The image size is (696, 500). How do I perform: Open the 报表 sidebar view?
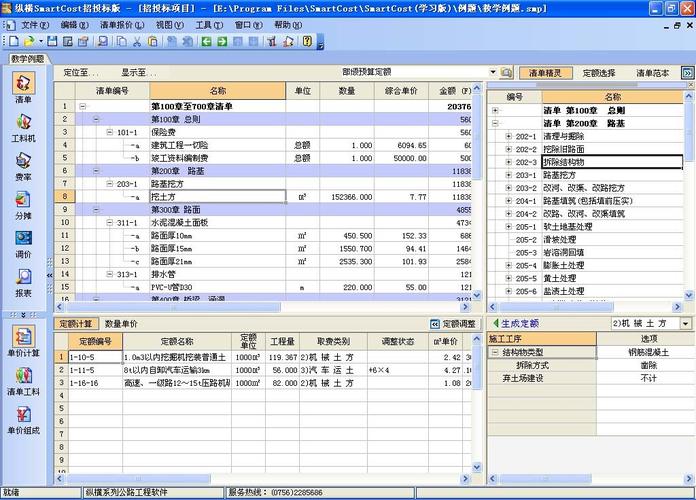[x=23, y=282]
